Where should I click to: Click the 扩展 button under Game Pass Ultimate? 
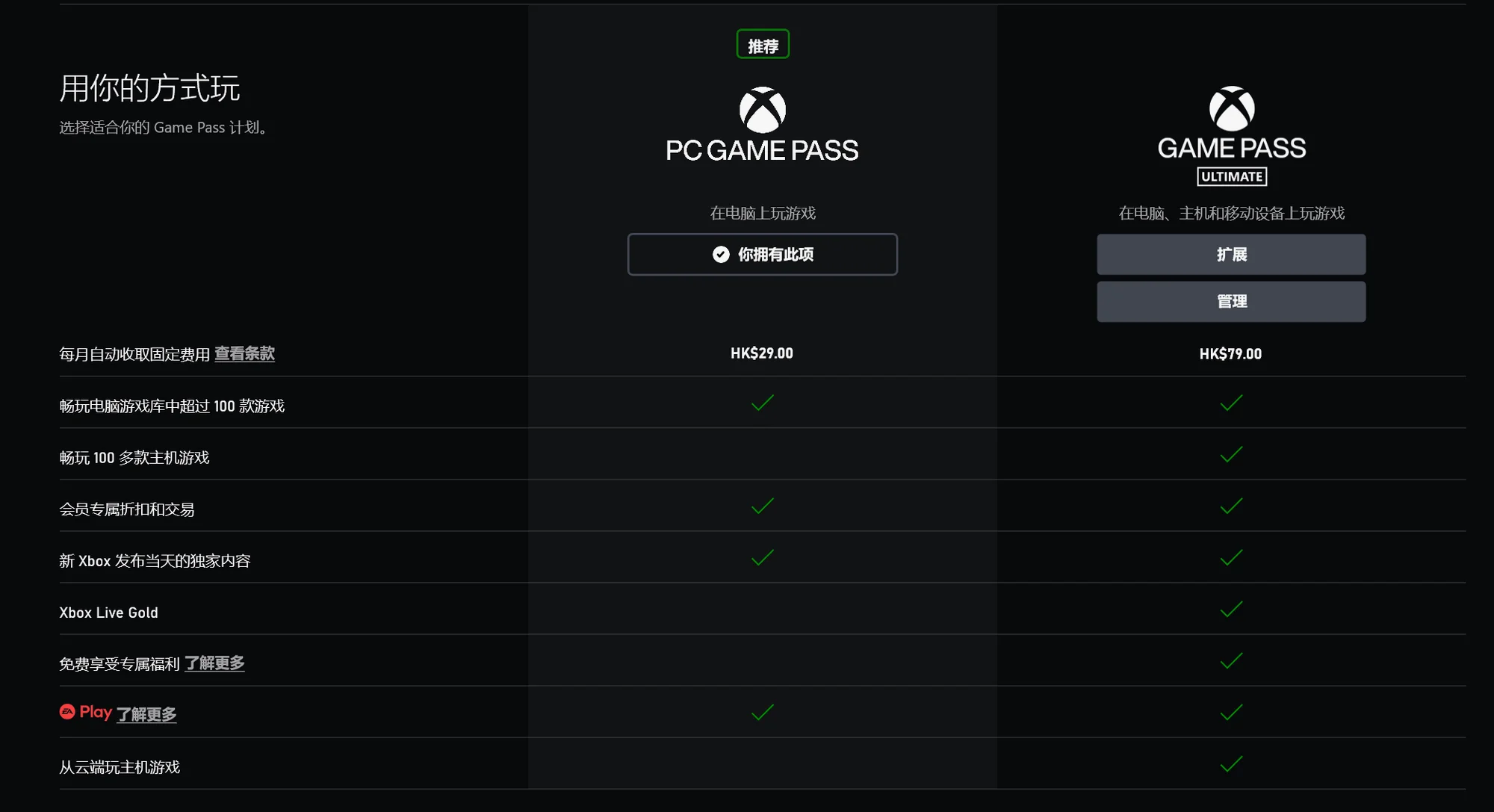[1231, 254]
